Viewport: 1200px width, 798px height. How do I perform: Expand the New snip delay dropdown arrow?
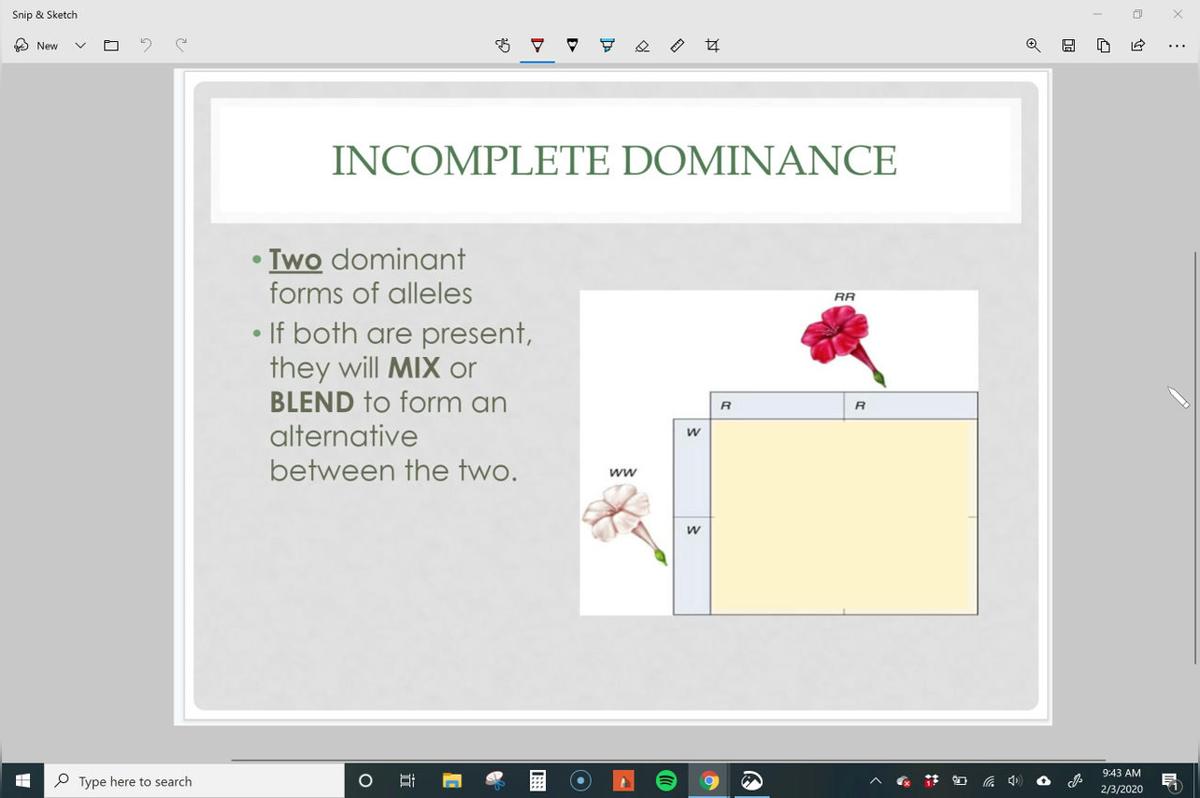[x=80, y=46]
